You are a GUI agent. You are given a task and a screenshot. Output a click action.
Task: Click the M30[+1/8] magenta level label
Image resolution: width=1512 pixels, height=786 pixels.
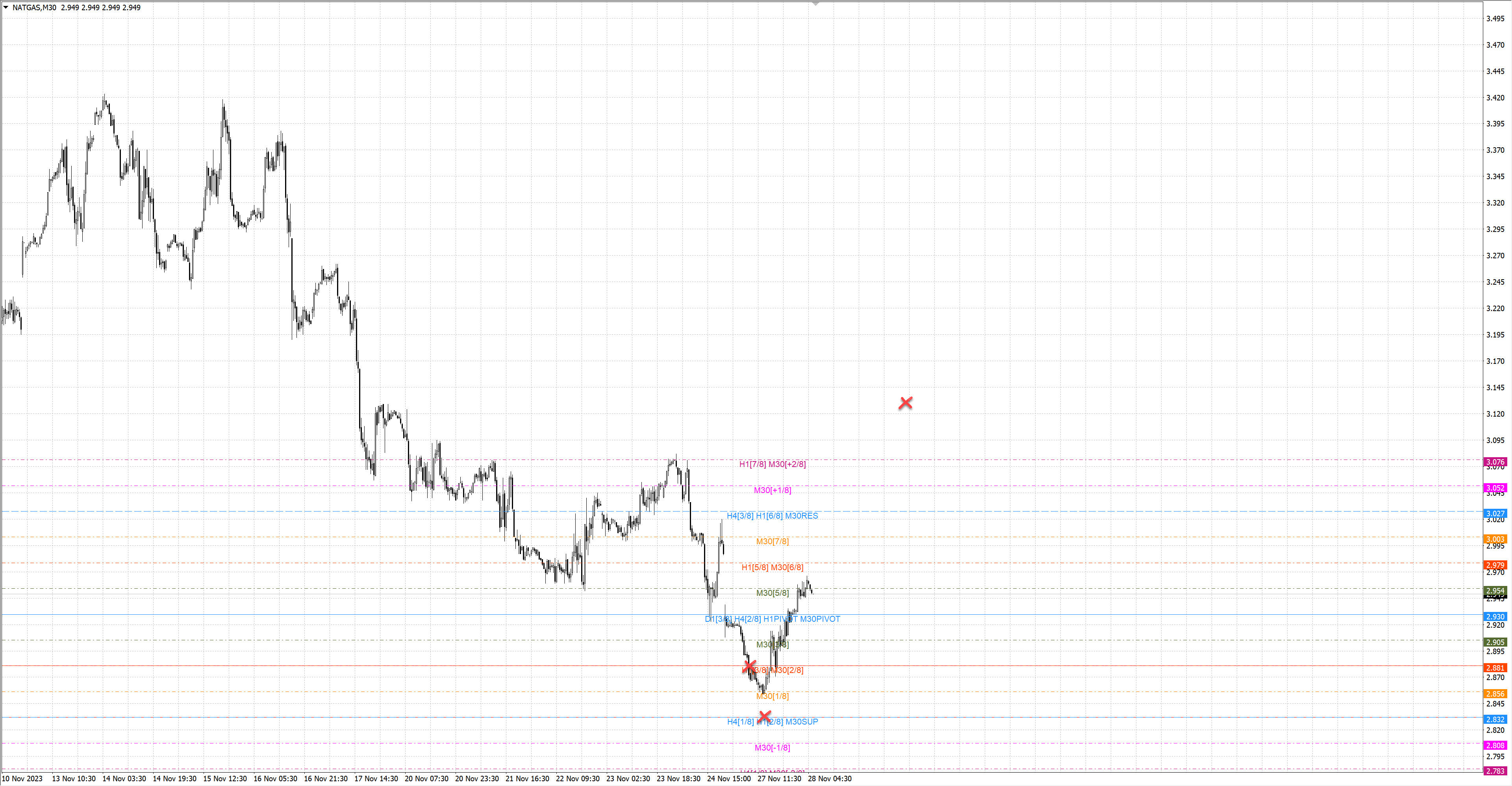pyautogui.click(x=773, y=490)
